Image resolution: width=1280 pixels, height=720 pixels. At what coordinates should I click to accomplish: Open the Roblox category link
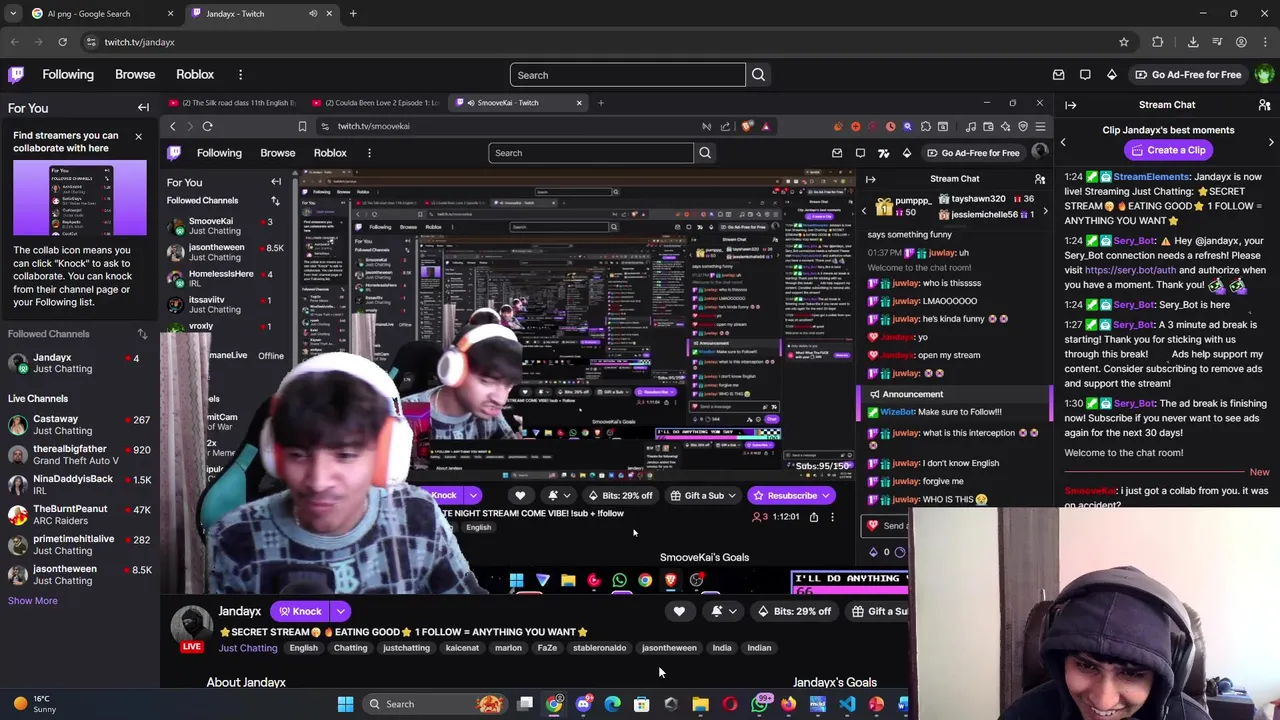195,75
